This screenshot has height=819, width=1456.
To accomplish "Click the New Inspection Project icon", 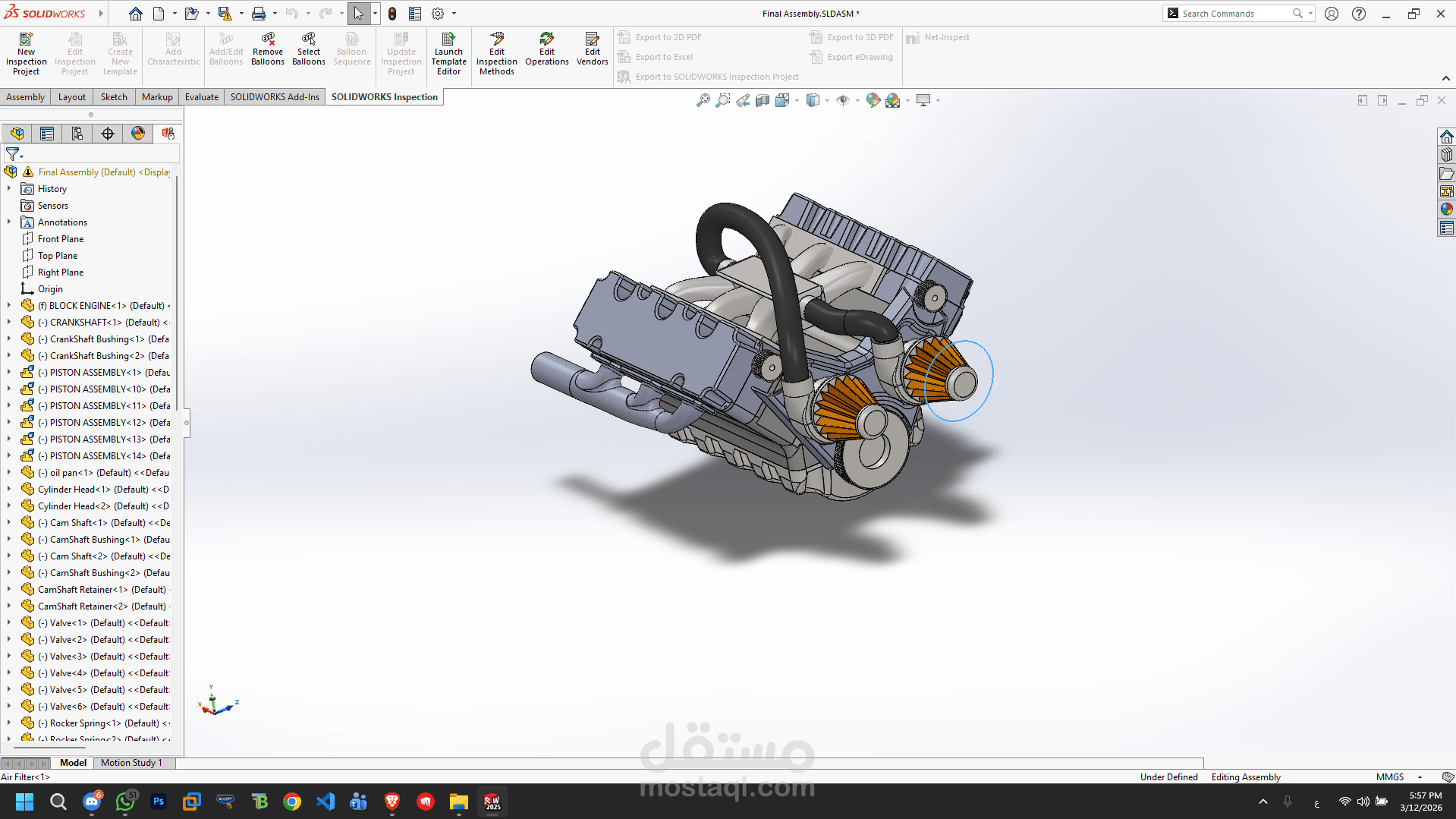I will click(x=26, y=53).
